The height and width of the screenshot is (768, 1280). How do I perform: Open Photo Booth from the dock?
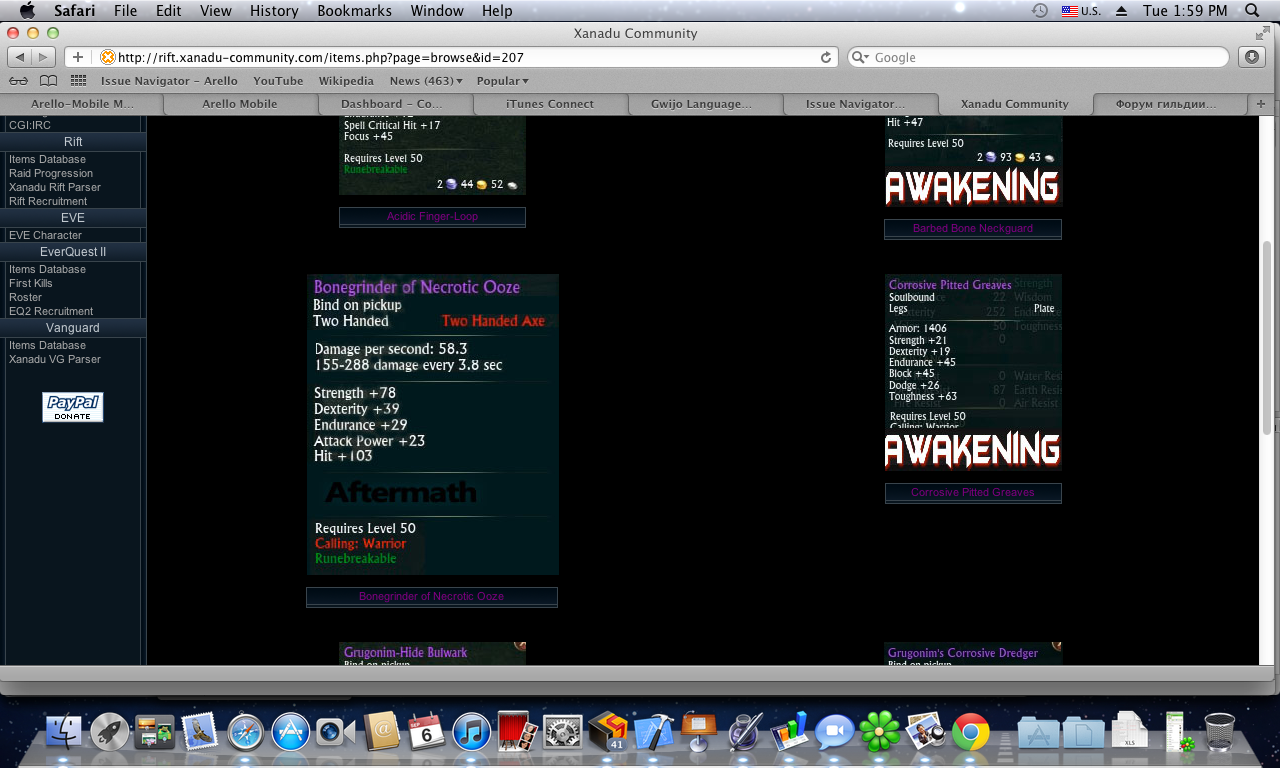tap(517, 732)
